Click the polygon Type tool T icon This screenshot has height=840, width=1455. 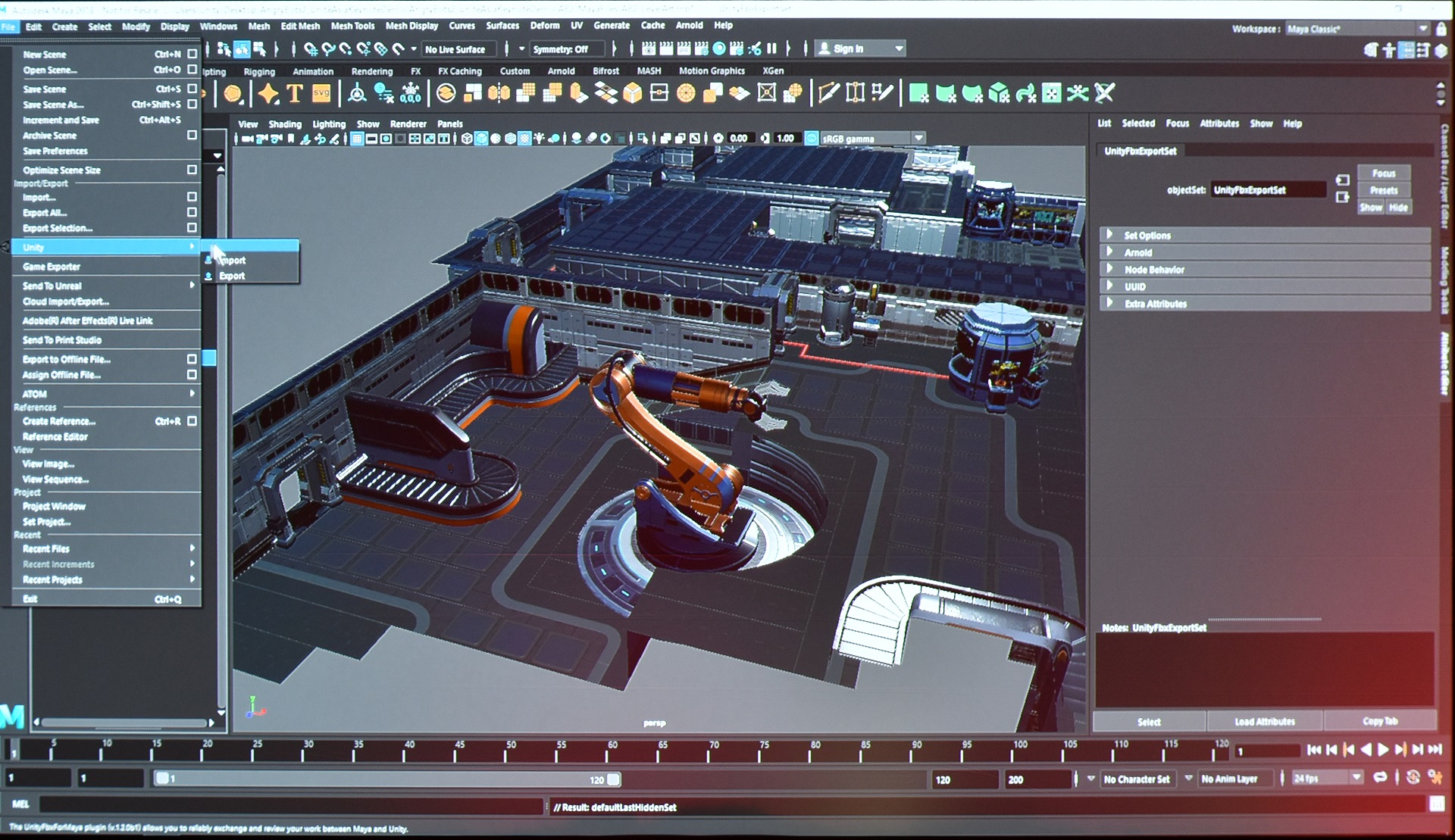tap(295, 94)
